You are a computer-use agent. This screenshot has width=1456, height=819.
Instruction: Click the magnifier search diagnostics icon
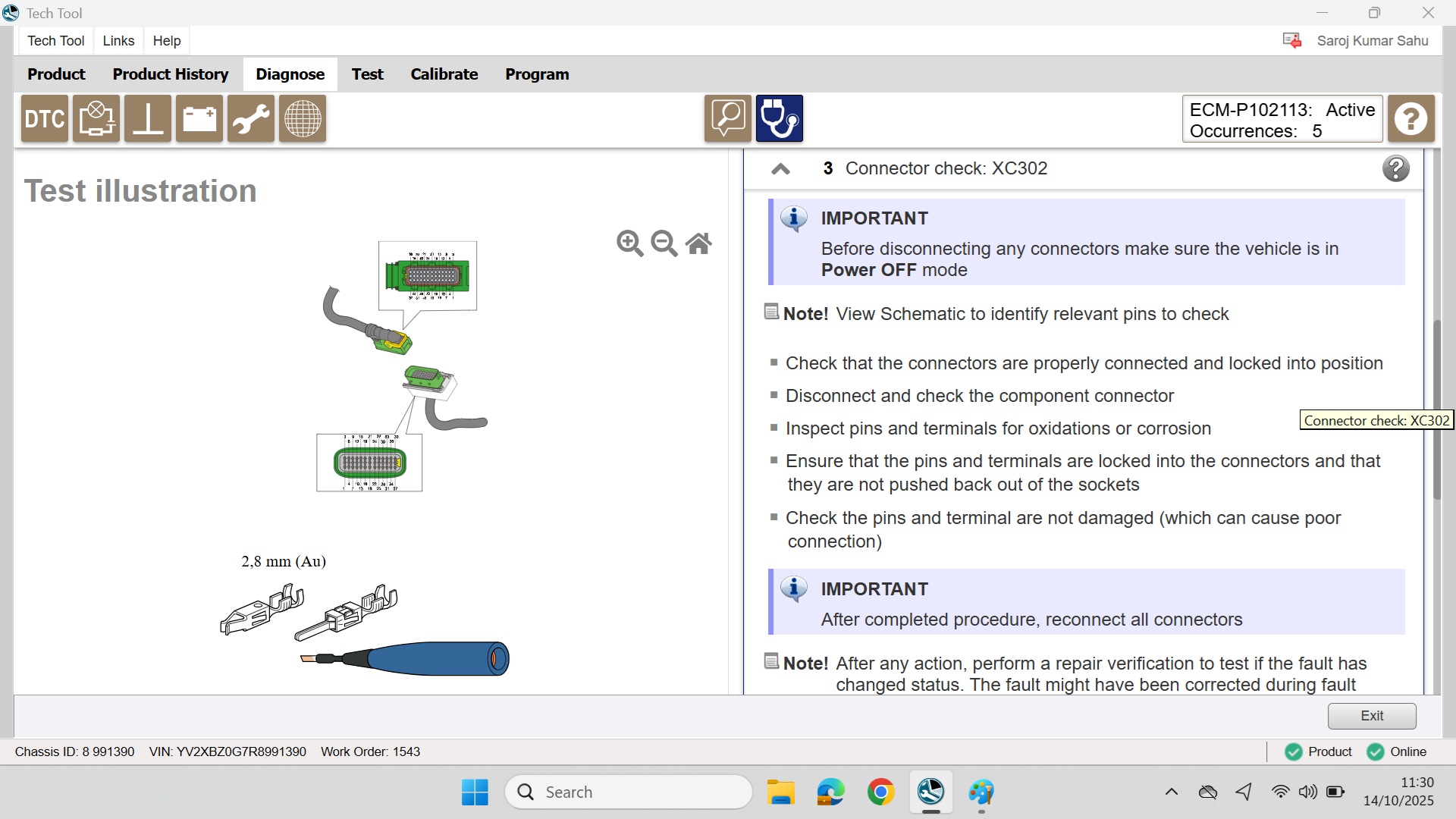[x=727, y=119]
